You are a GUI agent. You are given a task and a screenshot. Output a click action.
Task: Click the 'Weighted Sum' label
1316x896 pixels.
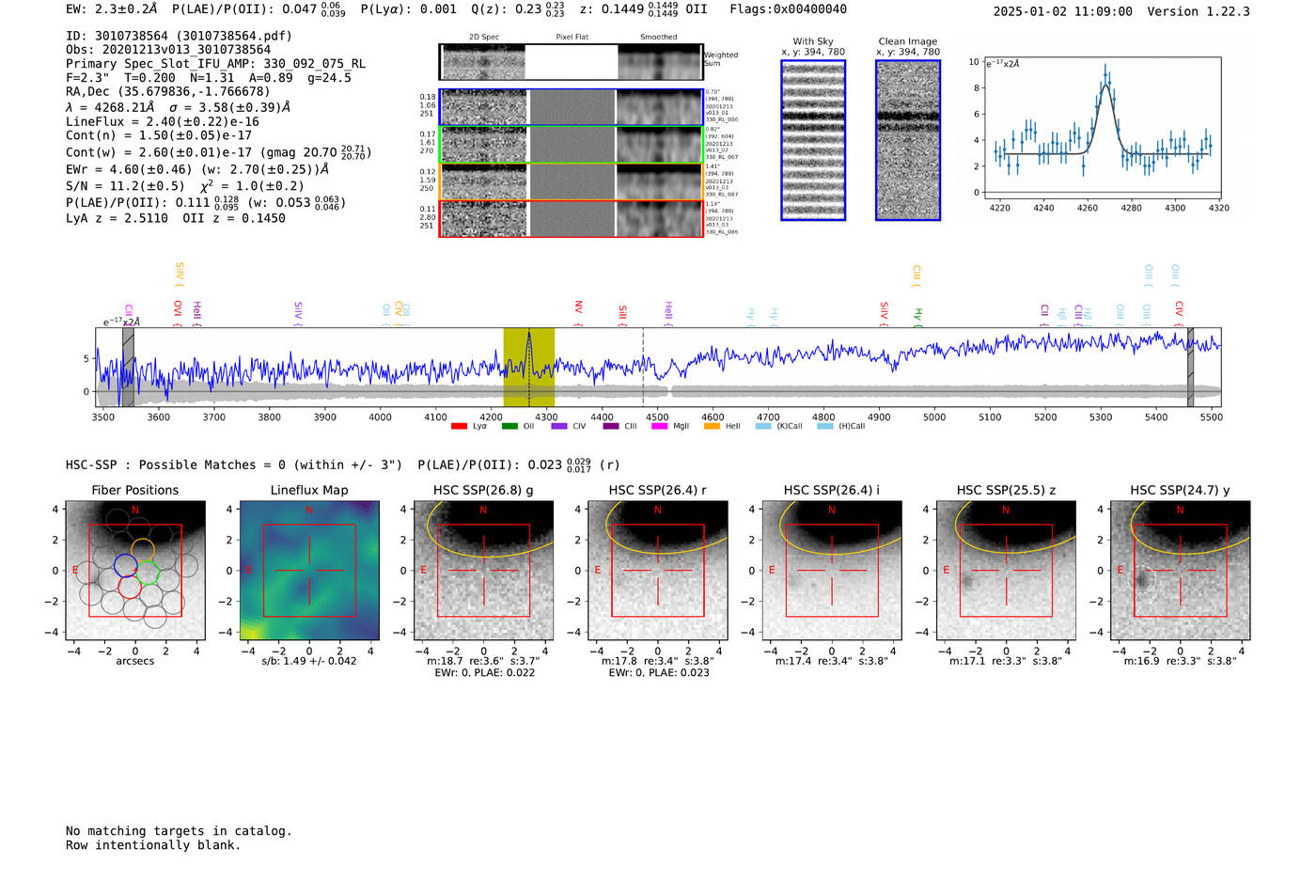721,59
